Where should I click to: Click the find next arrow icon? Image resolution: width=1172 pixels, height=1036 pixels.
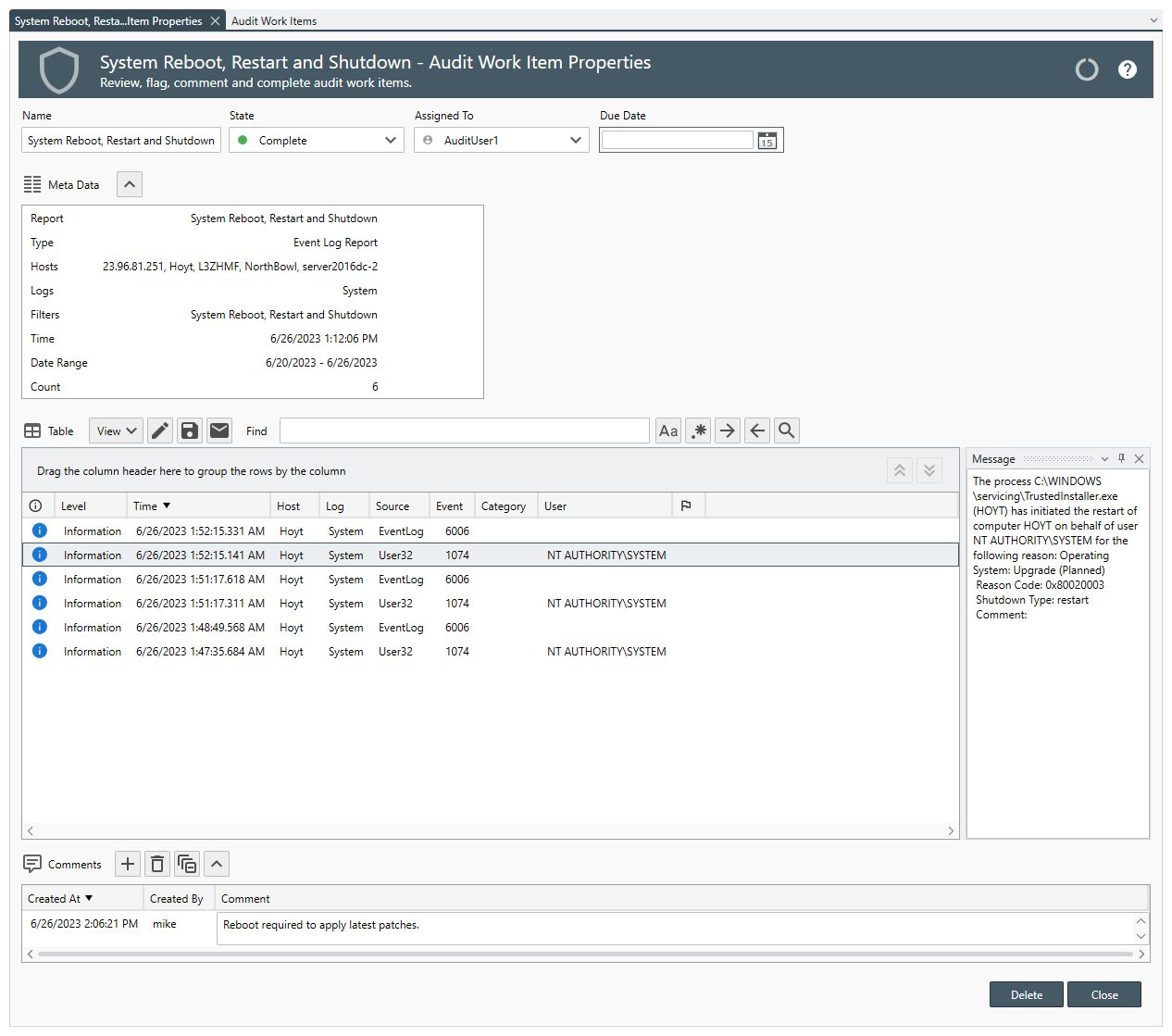point(728,431)
